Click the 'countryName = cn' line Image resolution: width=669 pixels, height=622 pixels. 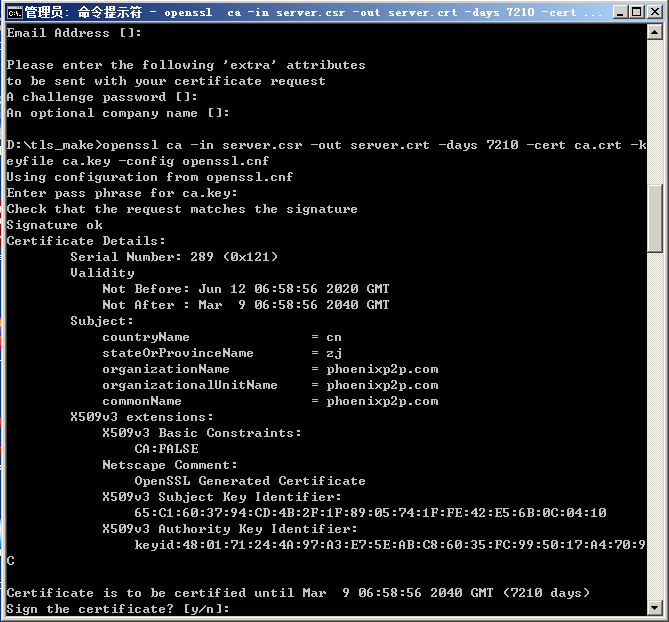(222, 337)
